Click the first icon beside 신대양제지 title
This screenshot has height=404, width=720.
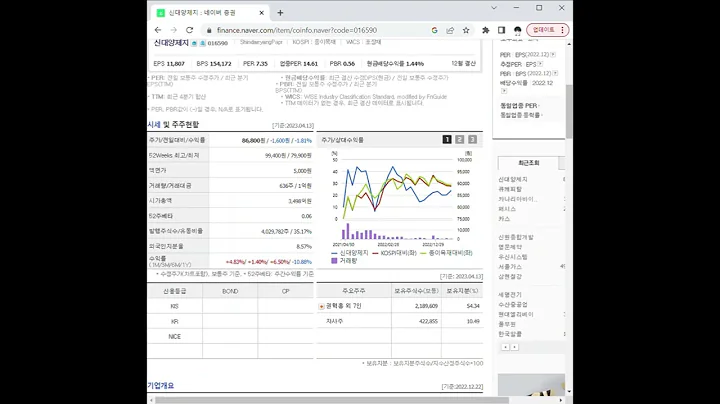pos(194,43)
